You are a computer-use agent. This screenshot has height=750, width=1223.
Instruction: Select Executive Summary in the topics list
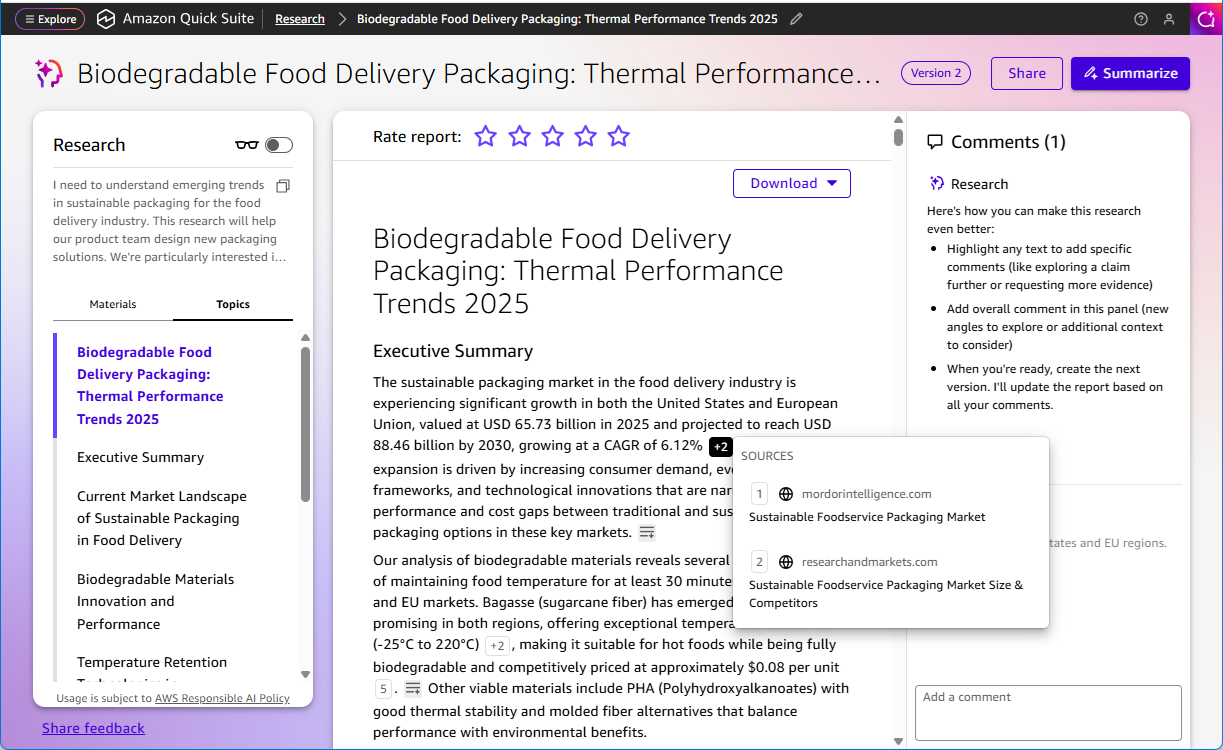(140, 457)
